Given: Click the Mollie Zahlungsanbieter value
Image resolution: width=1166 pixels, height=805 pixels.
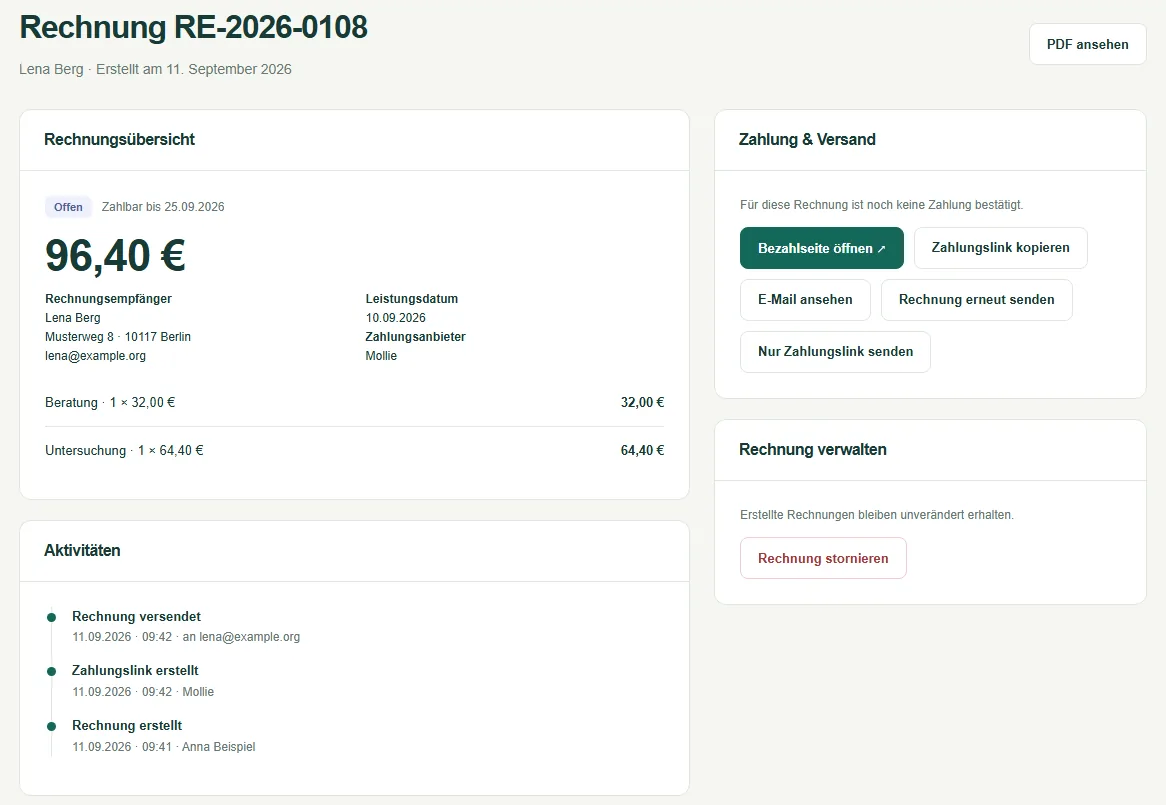Looking at the screenshot, I should click(x=381, y=356).
